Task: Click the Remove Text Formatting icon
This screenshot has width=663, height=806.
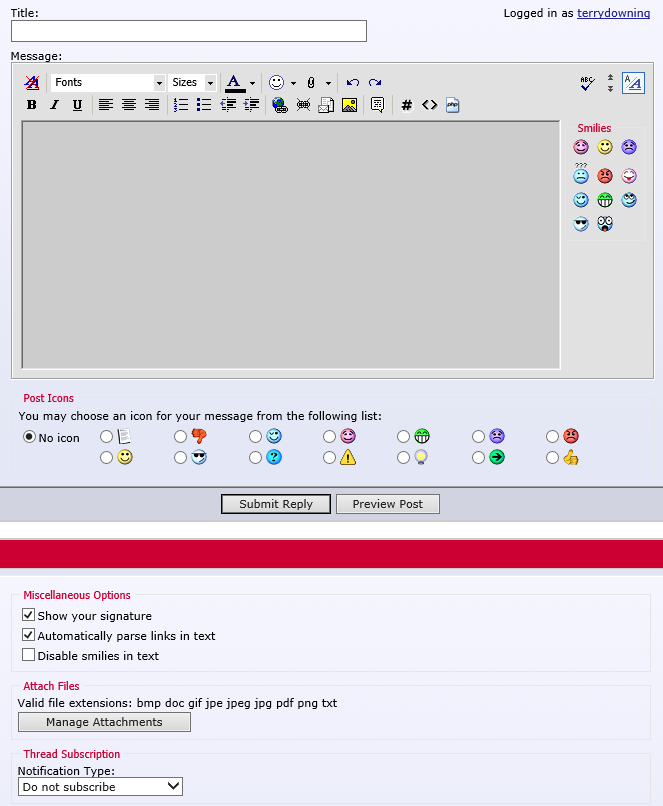Action: [x=32, y=82]
